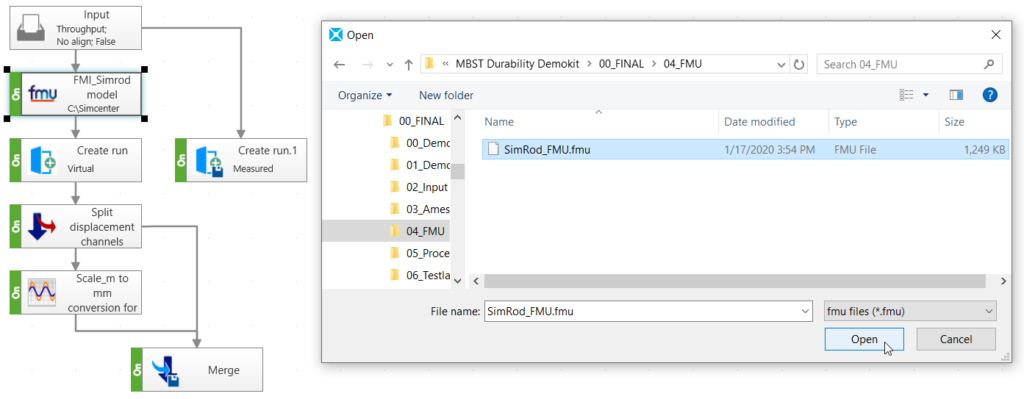Image resolution: width=1024 pixels, height=399 pixels.
Task: Click the Open button
Action: pos(864,340)
